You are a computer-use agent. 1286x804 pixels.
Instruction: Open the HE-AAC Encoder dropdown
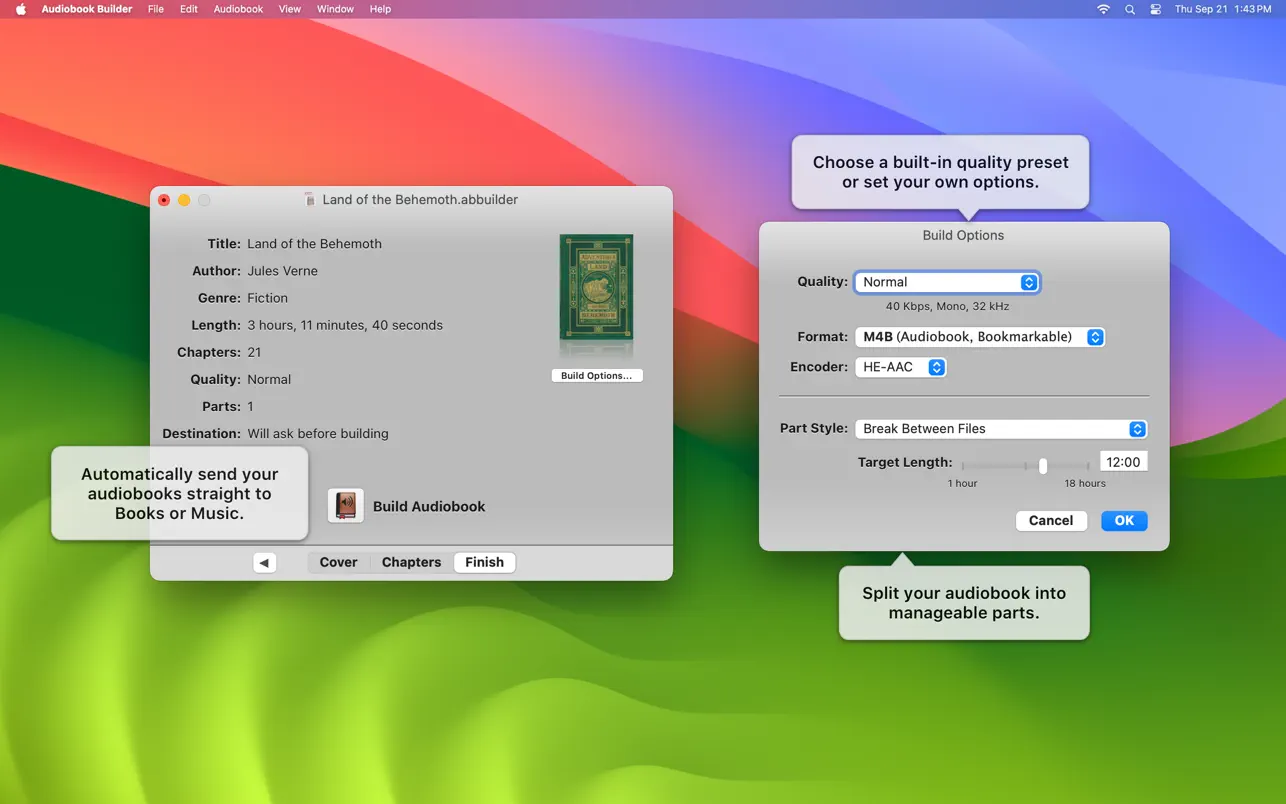[900, 367]
